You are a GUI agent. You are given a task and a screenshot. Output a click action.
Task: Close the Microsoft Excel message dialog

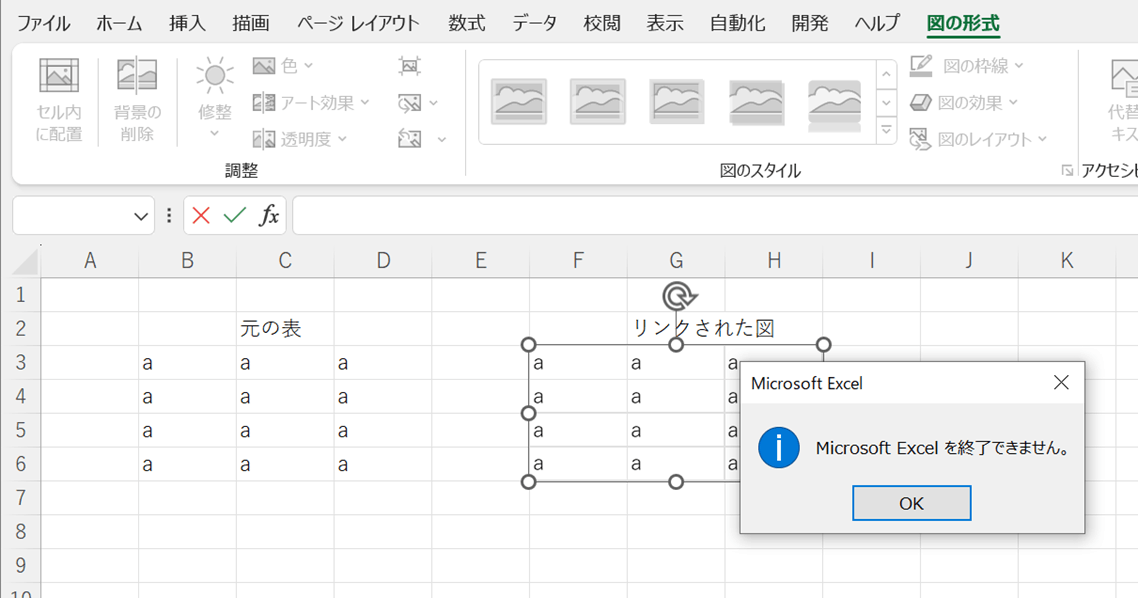(x=1061, y=382)
